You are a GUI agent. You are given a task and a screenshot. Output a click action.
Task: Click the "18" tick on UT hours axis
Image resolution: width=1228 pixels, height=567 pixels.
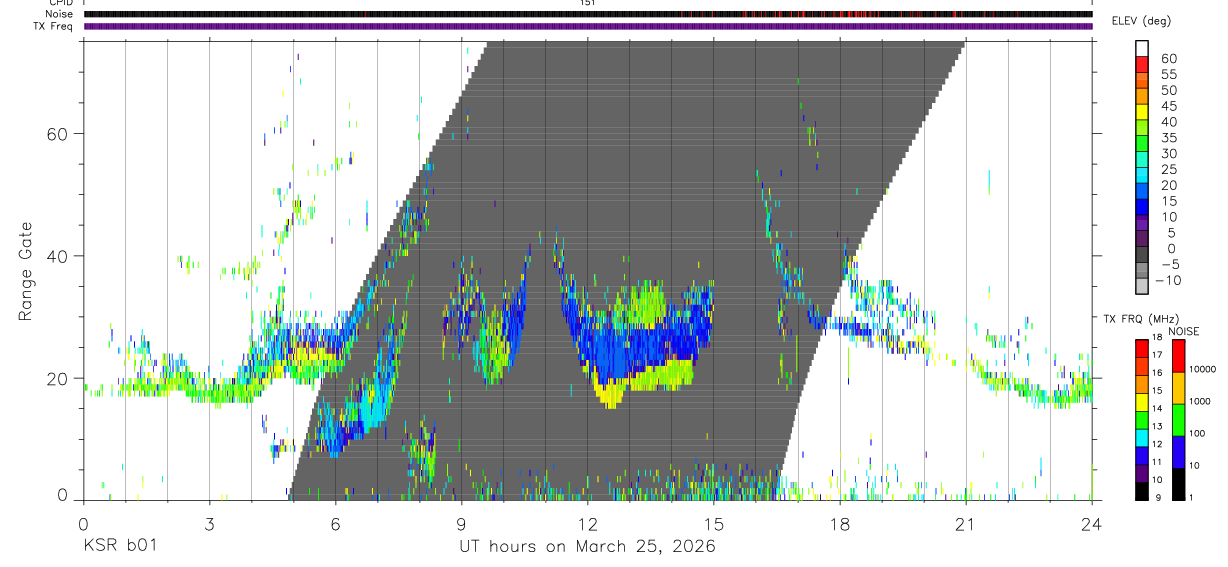840,523
